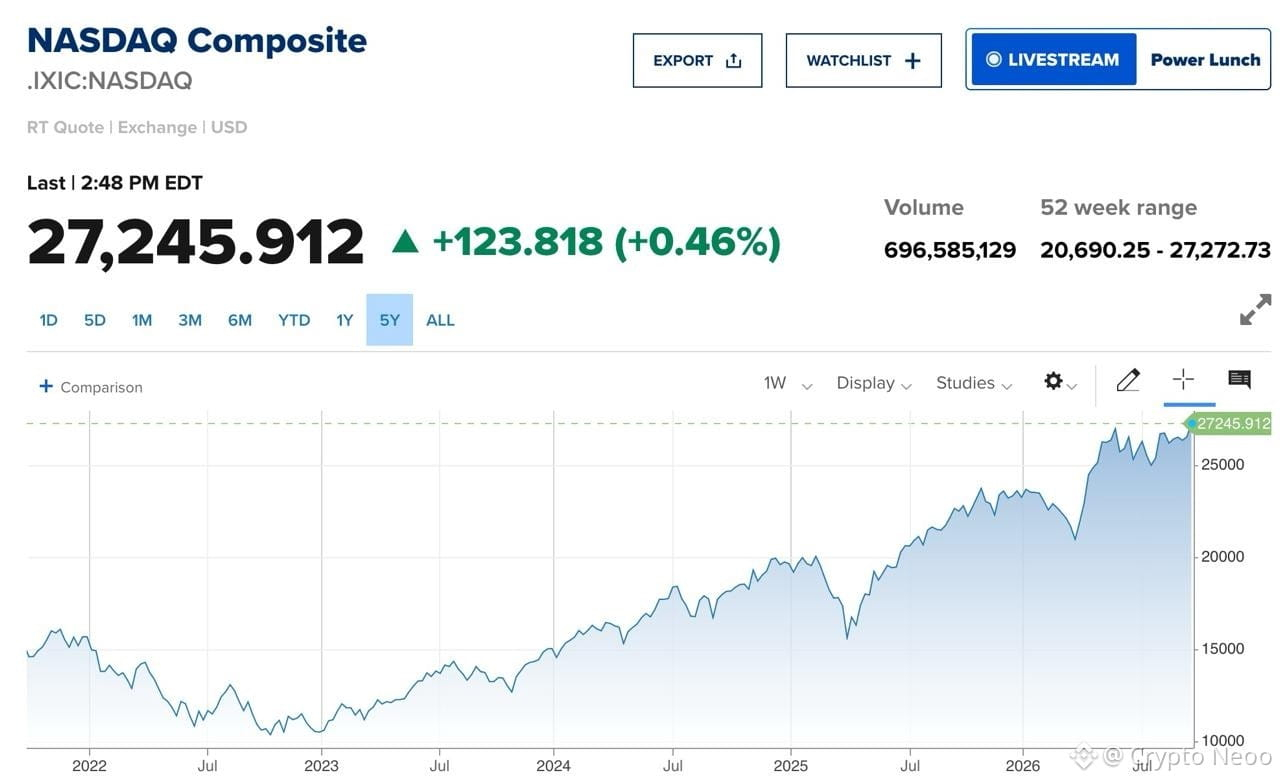Image resolution: width=1280 pixels, height=781 pixels.
Task: Open the Studies dropdown menu
Action: point(974,383)
